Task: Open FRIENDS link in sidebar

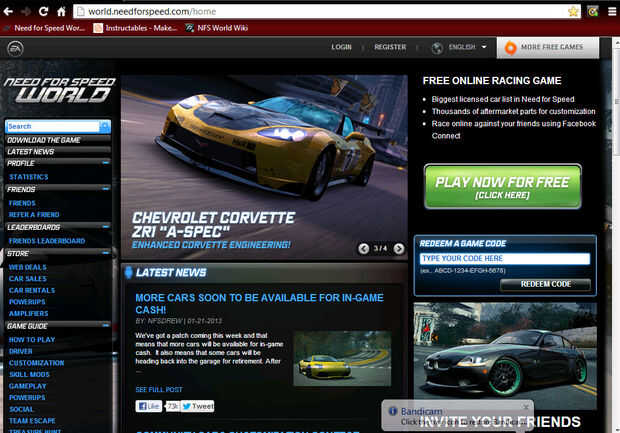Action: [x=22, y=203]
